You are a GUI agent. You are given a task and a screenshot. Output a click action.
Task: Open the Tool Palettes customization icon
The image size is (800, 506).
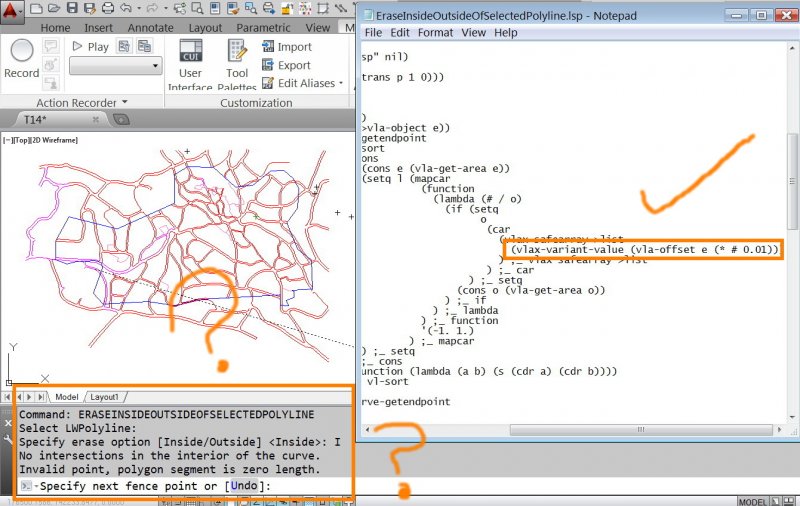click(237, 64)
